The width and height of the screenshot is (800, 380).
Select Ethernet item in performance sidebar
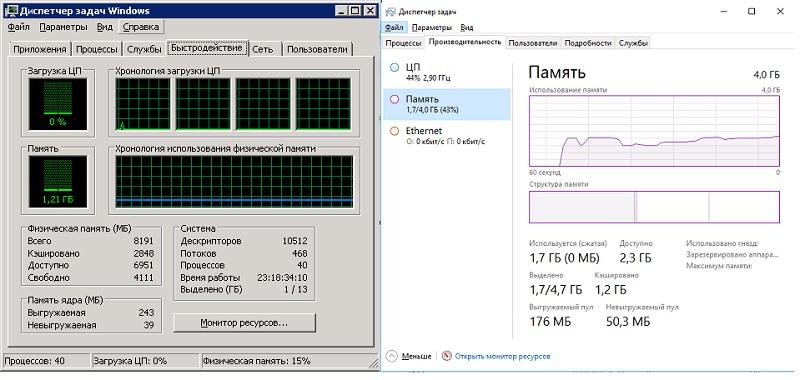pyautogui.click(x=447, y=136)
